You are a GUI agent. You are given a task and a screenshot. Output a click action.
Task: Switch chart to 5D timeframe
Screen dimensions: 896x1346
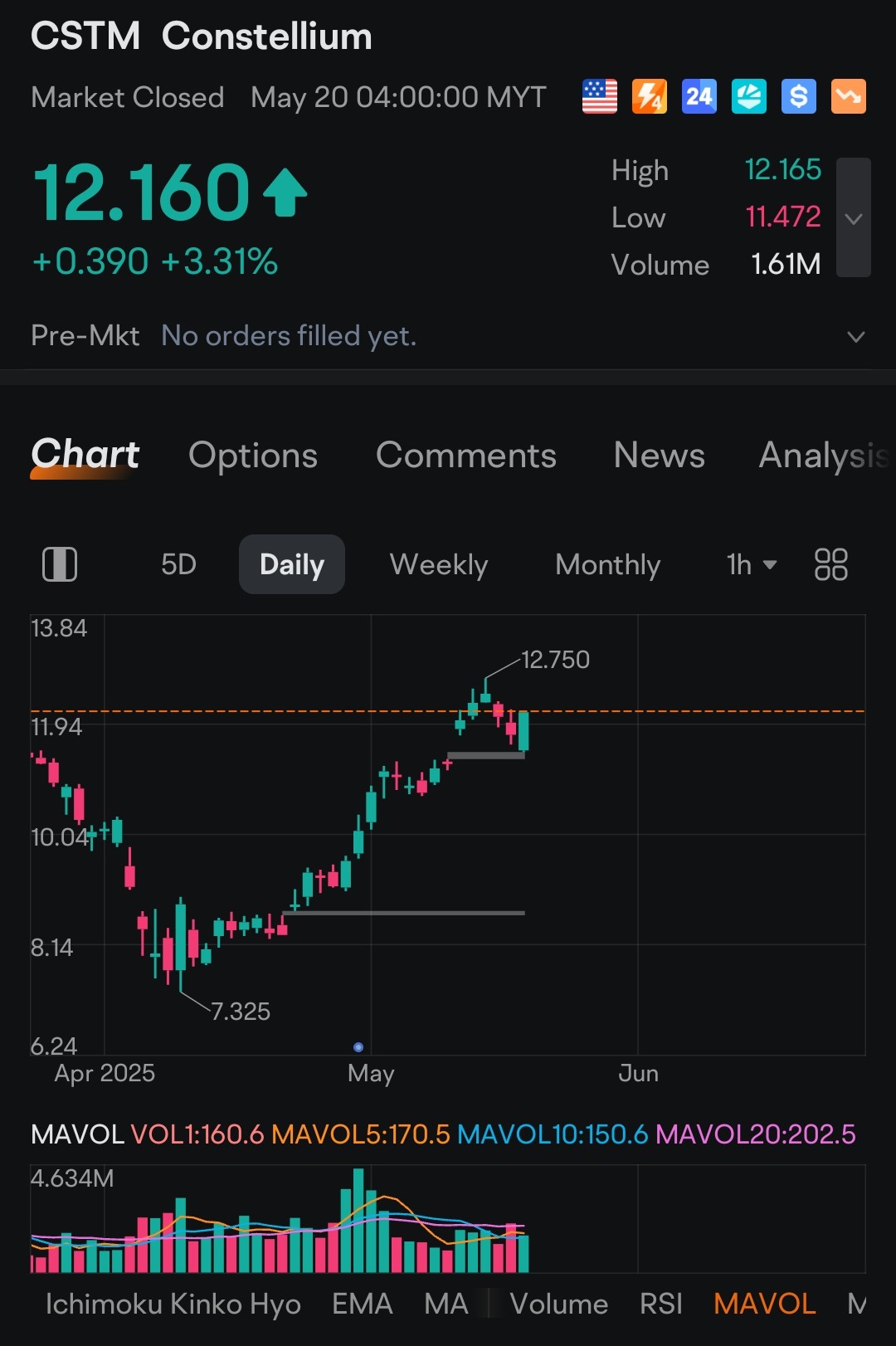[178, 564]
